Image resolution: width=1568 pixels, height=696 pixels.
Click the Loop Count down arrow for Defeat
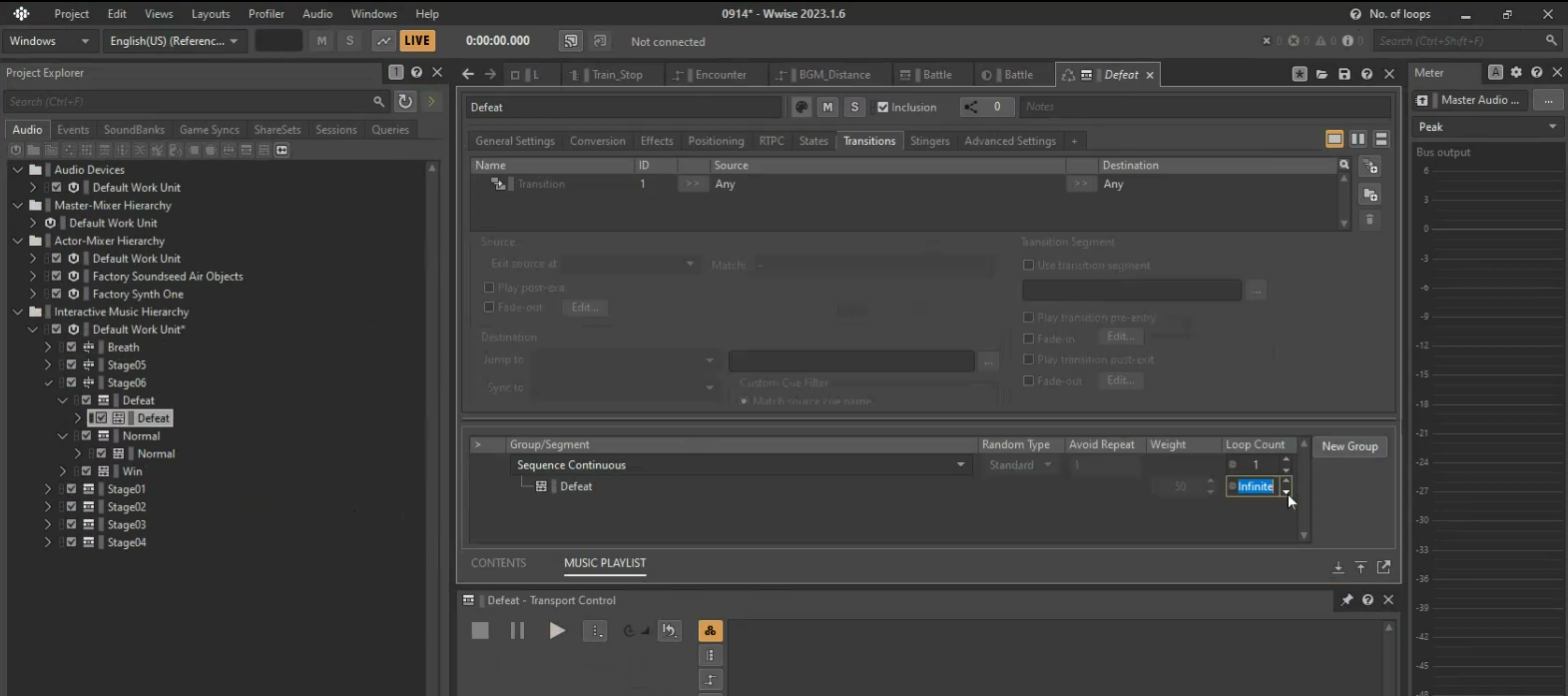tap(1286, 491)
